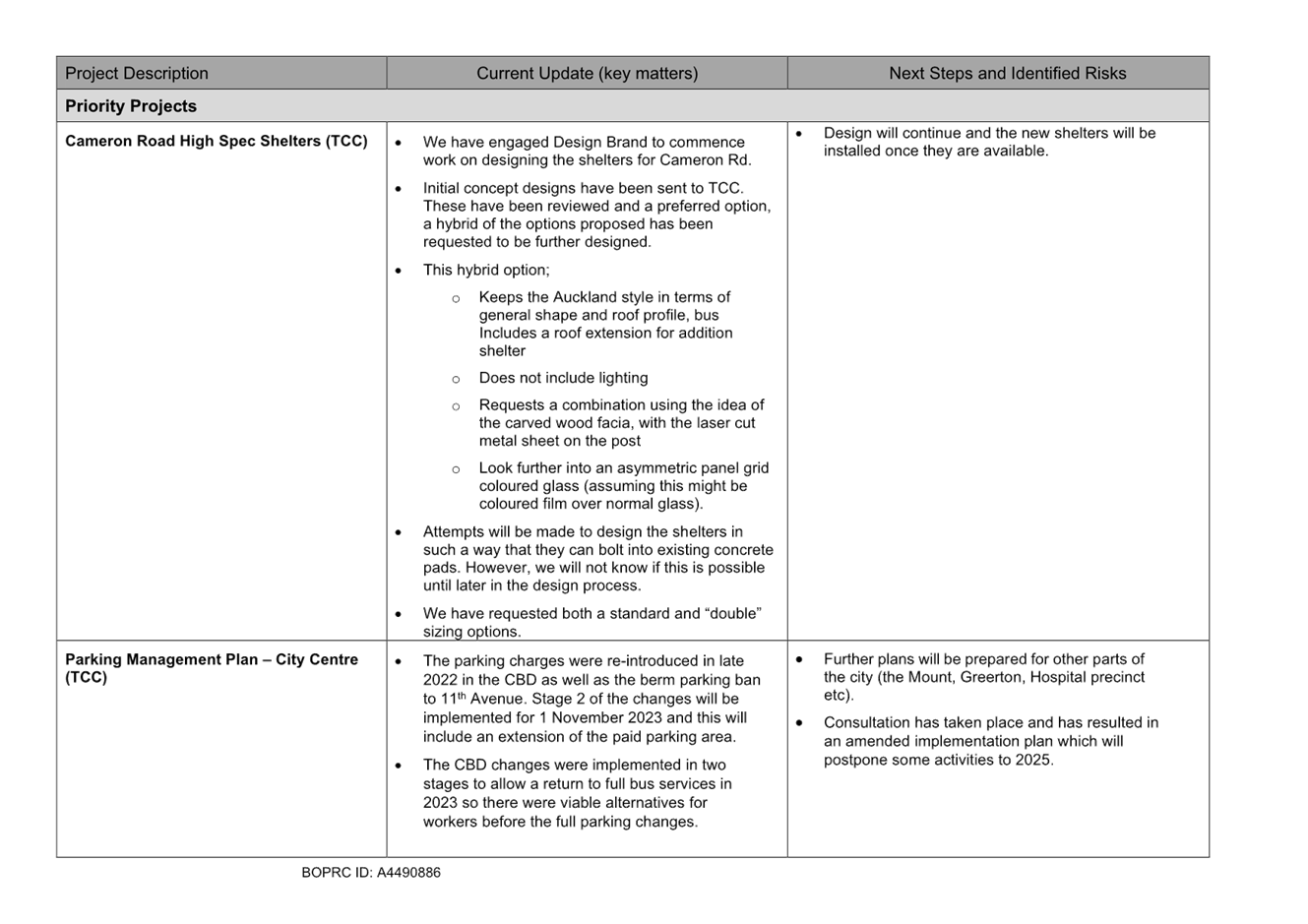Click 'Keeps the Auckland style' sub-bullet
The image size is (1308, 924).
pos(606,324)
